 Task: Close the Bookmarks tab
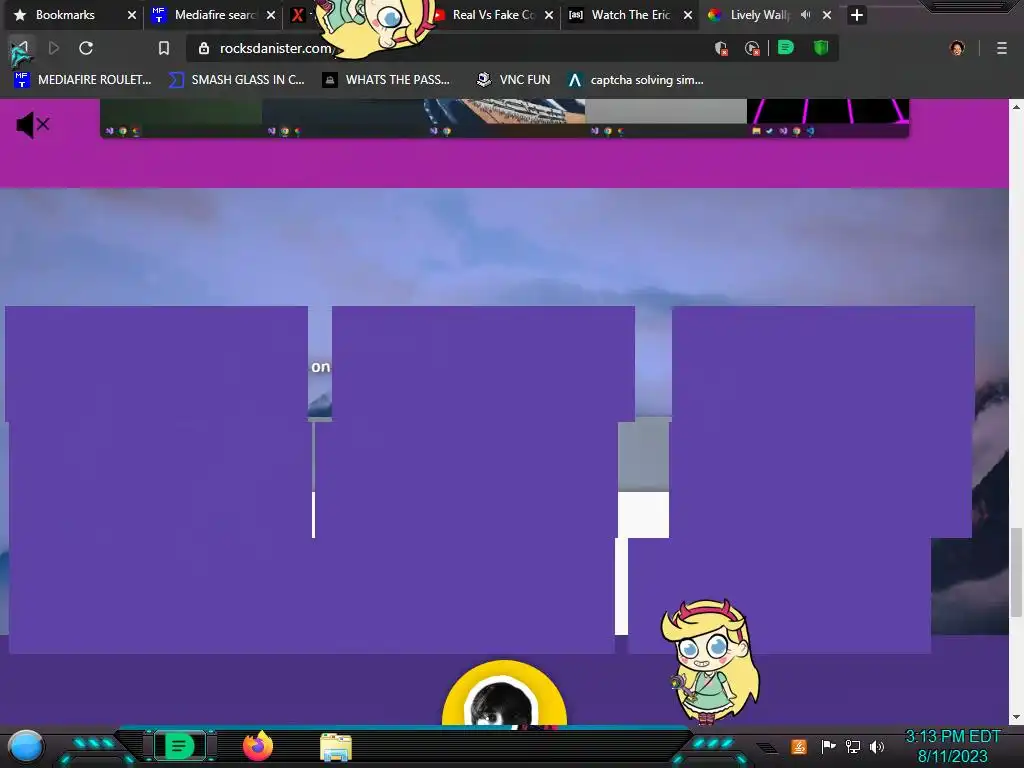tap(132, 15)
